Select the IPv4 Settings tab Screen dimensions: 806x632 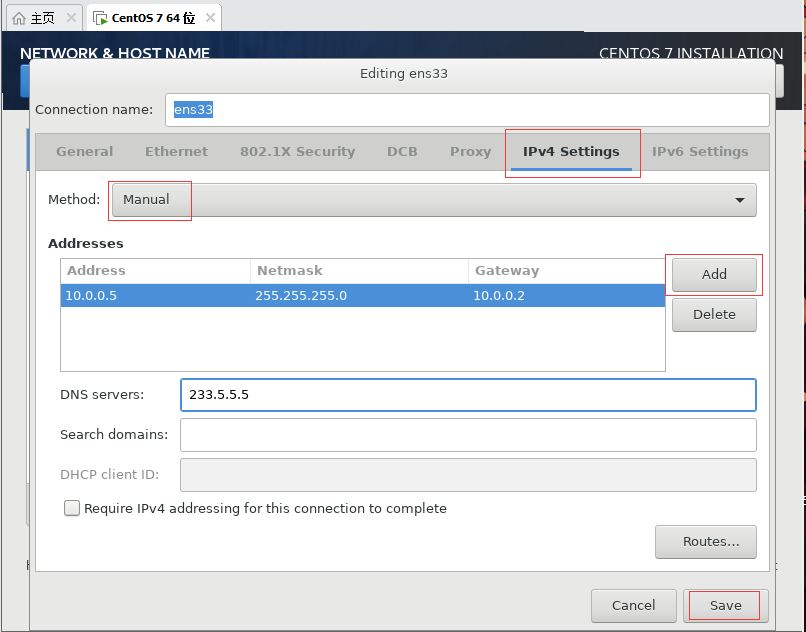point(571,152)
